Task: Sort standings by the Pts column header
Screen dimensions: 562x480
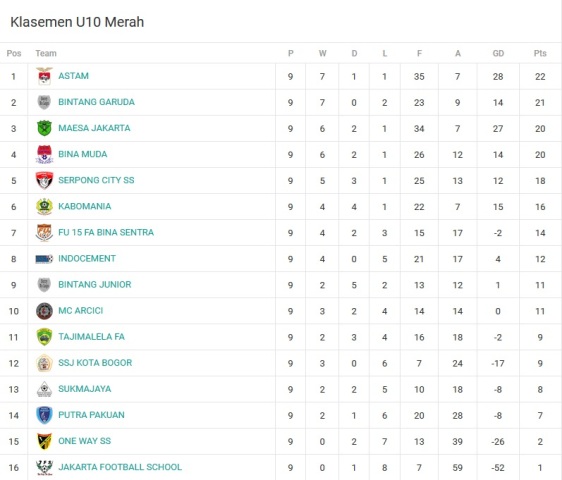Action: coord(540,53)
